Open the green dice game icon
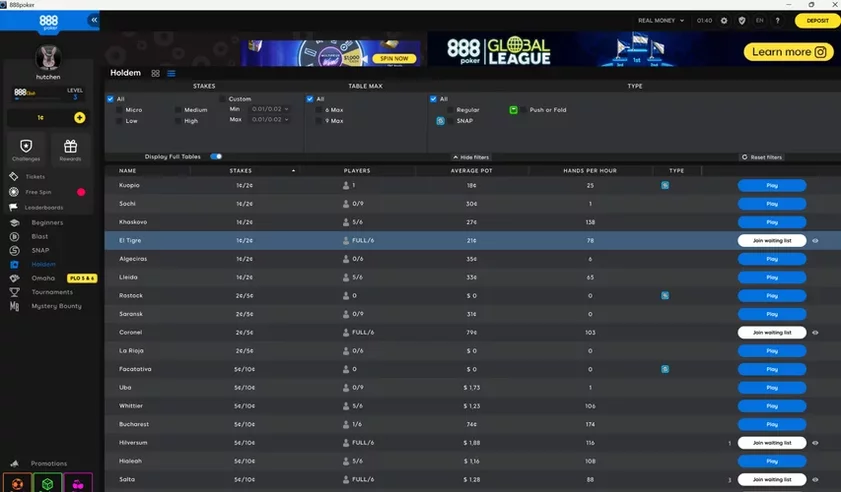841x492 pixels. click(x=48, y=483)
